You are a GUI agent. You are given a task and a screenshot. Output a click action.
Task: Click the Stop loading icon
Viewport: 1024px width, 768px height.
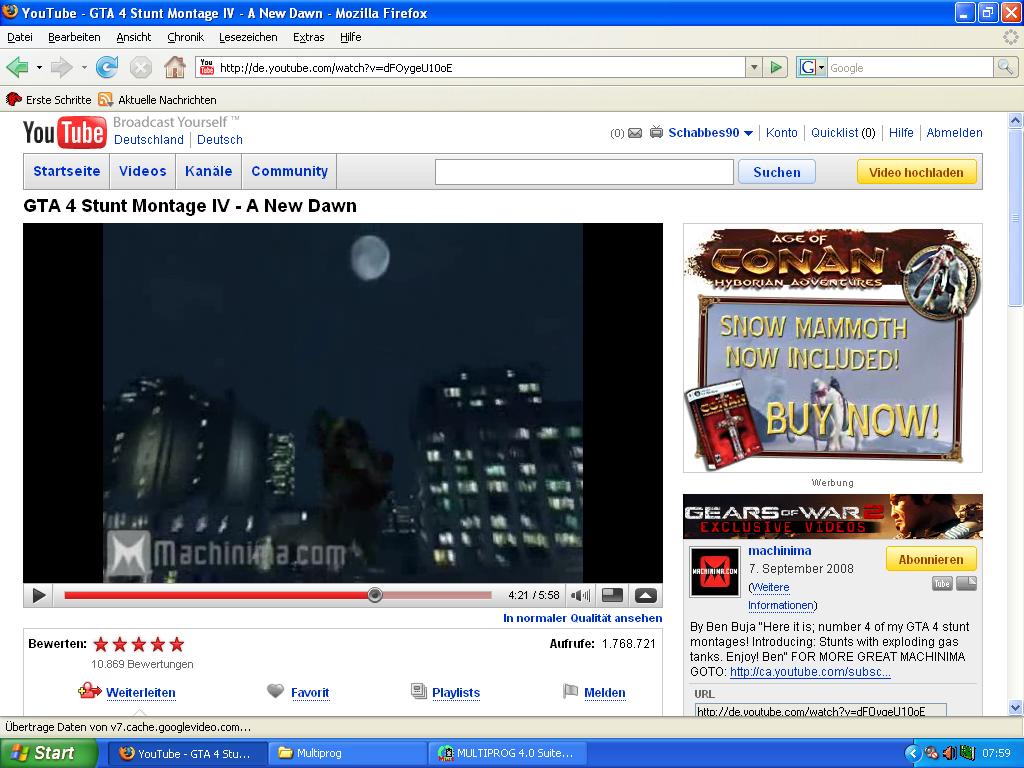[140, 67]
